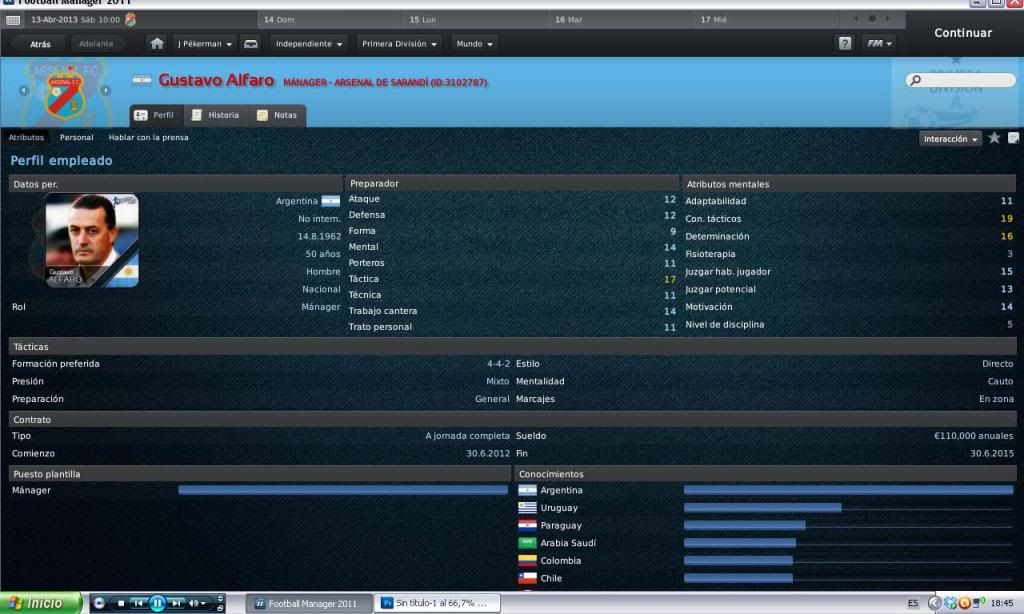Go to the home screen icon
The height and width of the screenshot is (614, 1024).
[x=157, y=44]
